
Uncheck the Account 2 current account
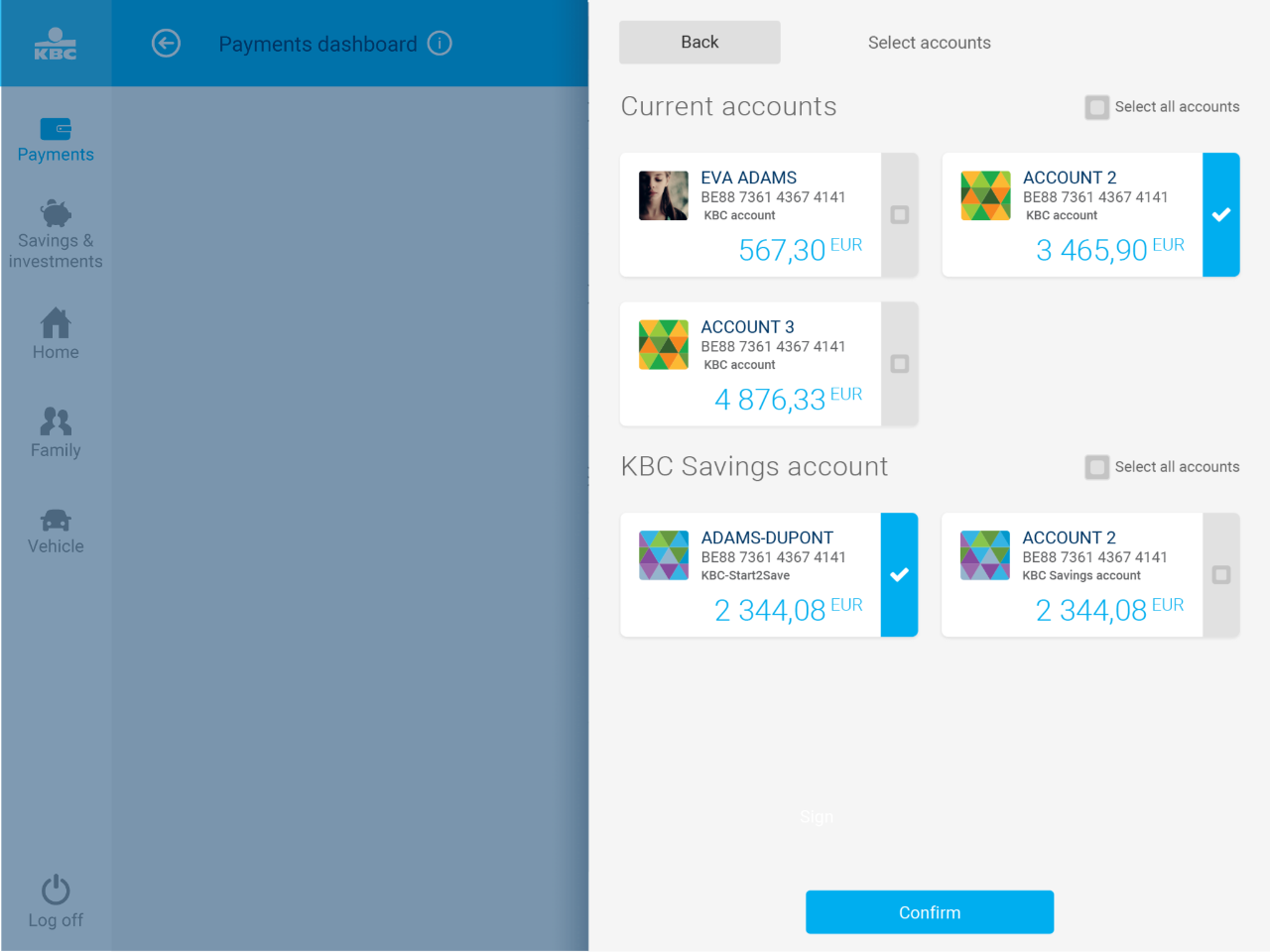(1221, 214)
